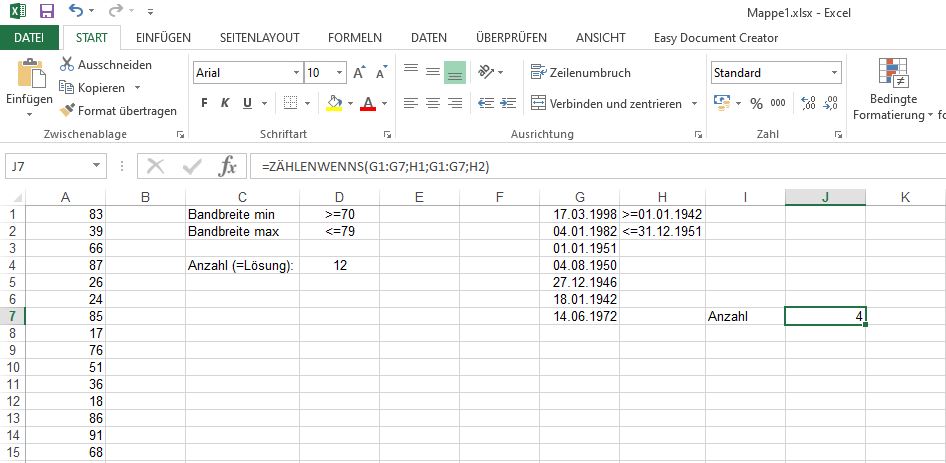946x463 pixels.
Task: Switch to the FORMELN ribbon tab
Action: pyautogui.click(x=355, y=38)
